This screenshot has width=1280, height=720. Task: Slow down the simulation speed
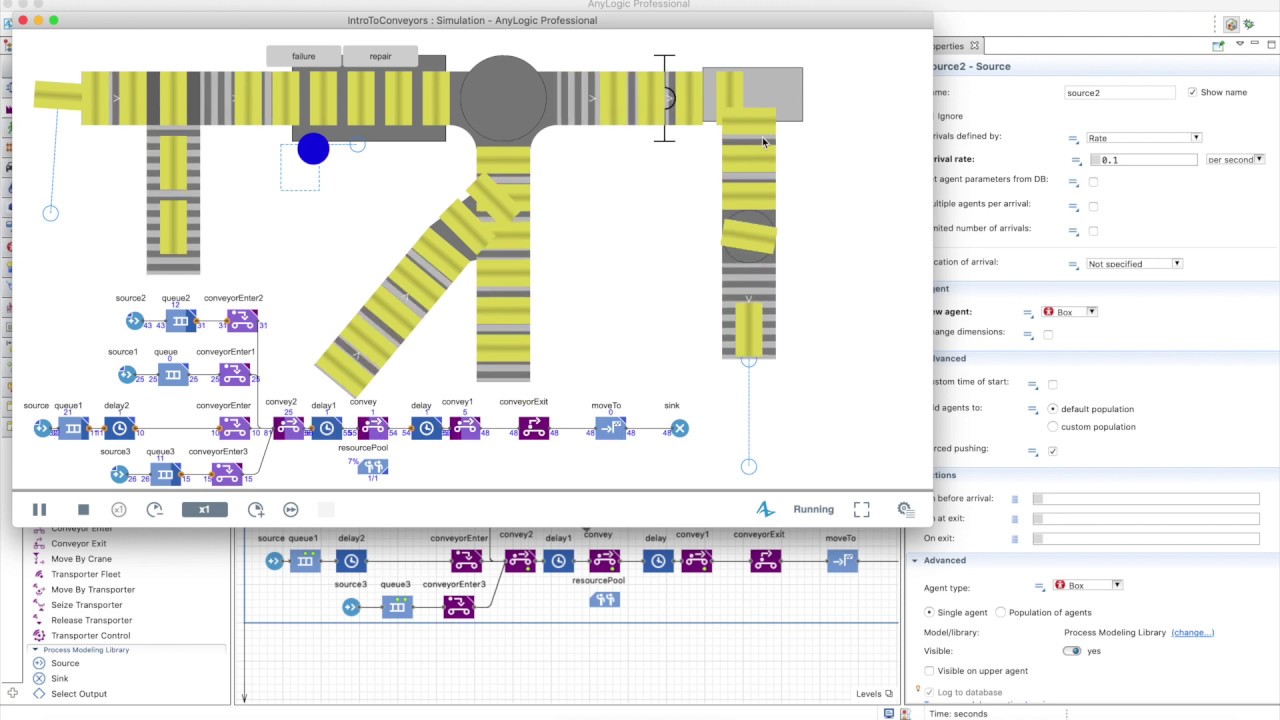click(155, 510)
